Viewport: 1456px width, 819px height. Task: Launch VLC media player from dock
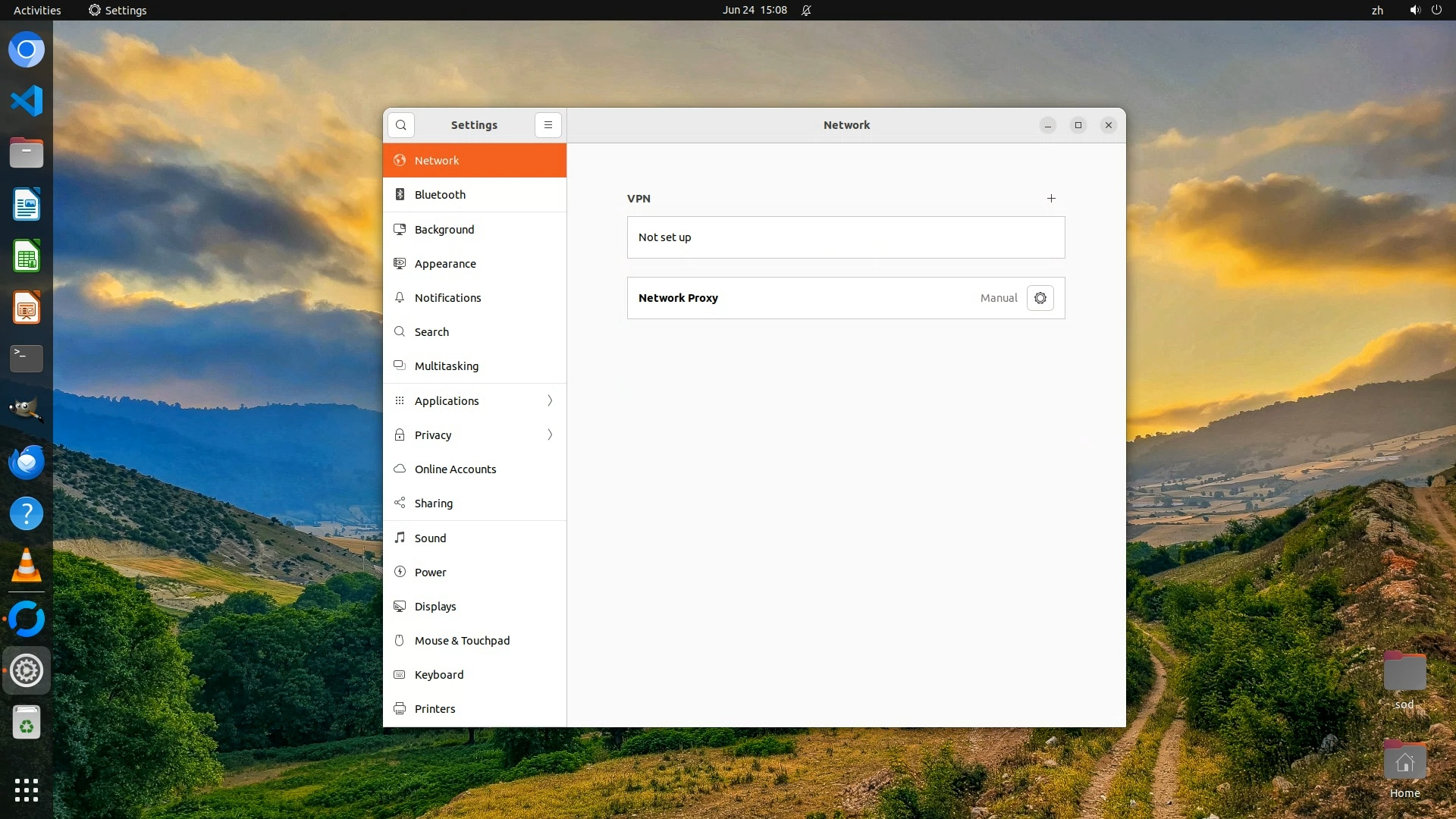pyautogui.click(x=27, y=565)
